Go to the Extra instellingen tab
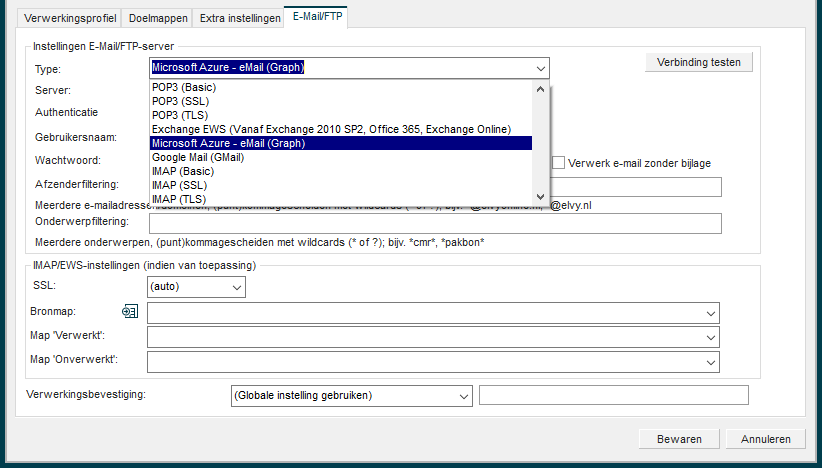The width and height of the screenshot is (822, 468). pos(240,18)
